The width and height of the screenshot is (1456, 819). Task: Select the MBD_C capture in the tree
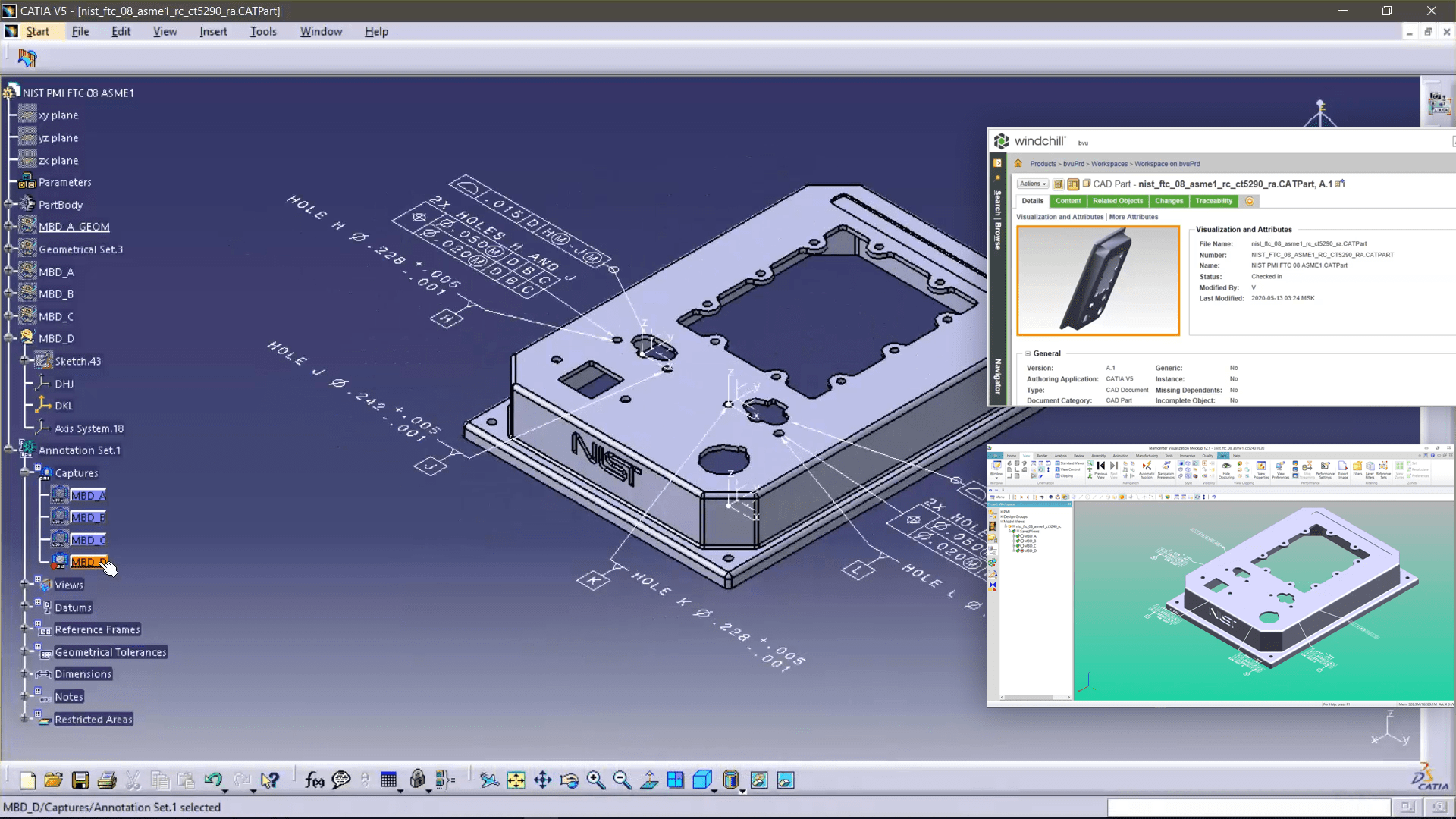(x=88, y=539)
